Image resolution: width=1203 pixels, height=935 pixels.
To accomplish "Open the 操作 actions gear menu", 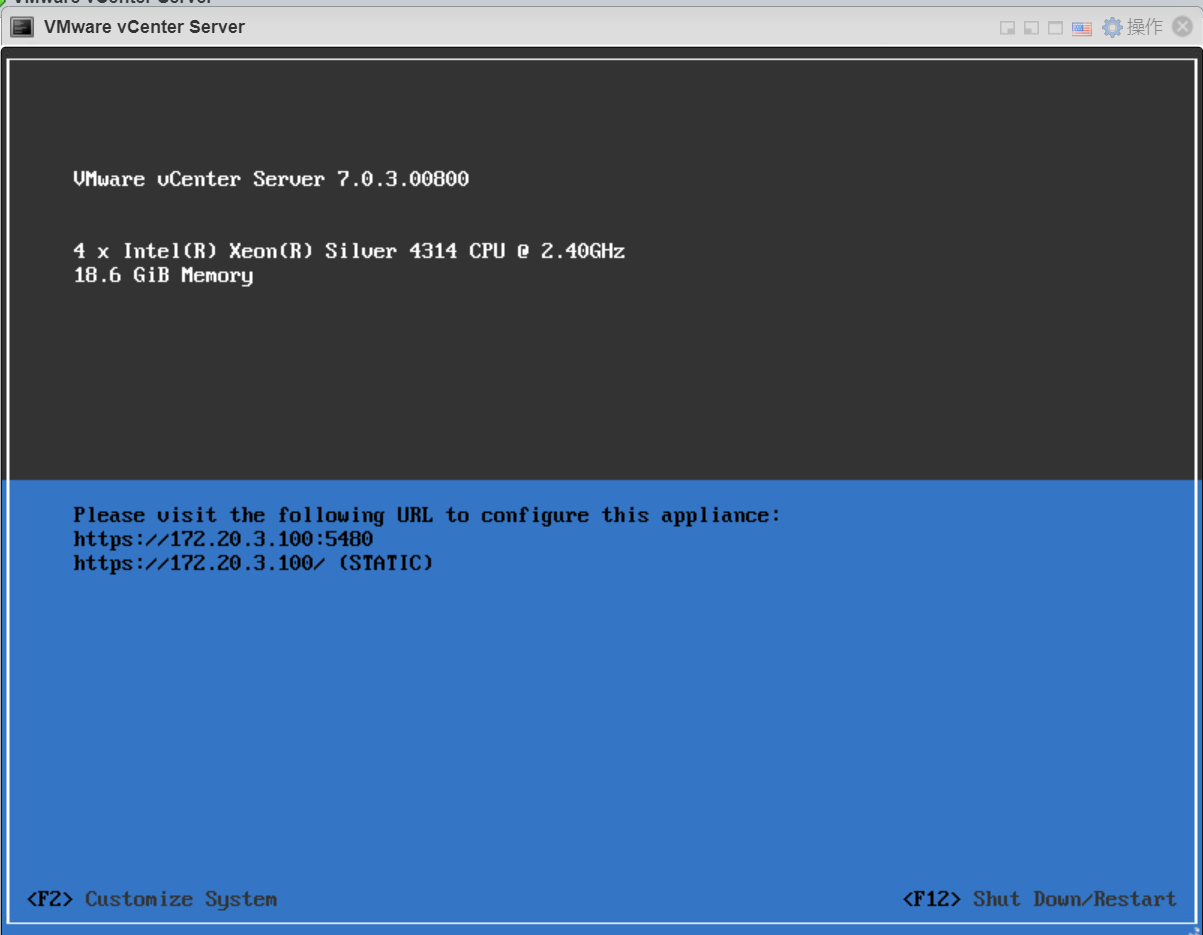I will (x=1132, y=27).
